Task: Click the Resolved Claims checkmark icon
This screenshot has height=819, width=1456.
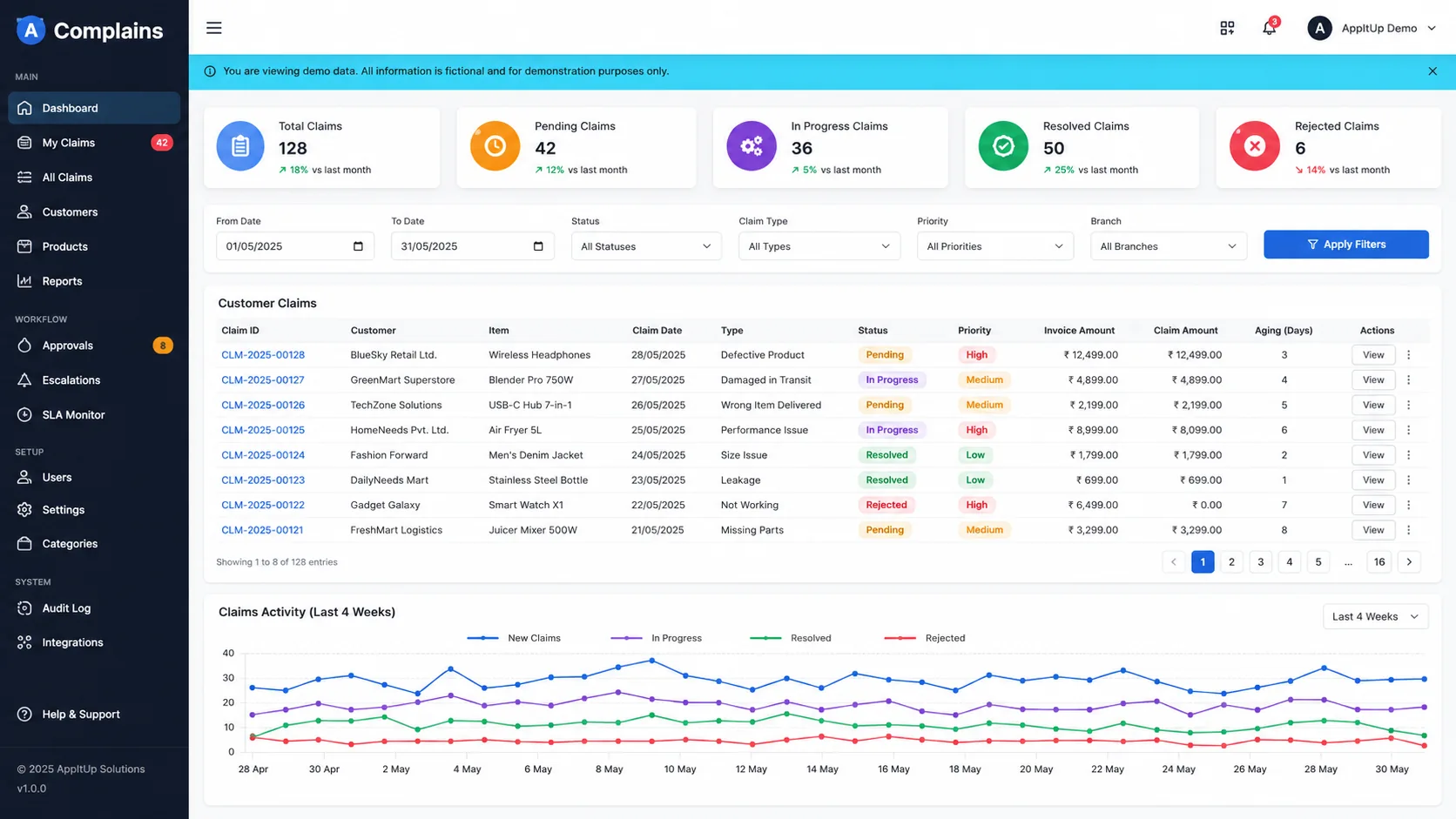Action: [1003, 145]
